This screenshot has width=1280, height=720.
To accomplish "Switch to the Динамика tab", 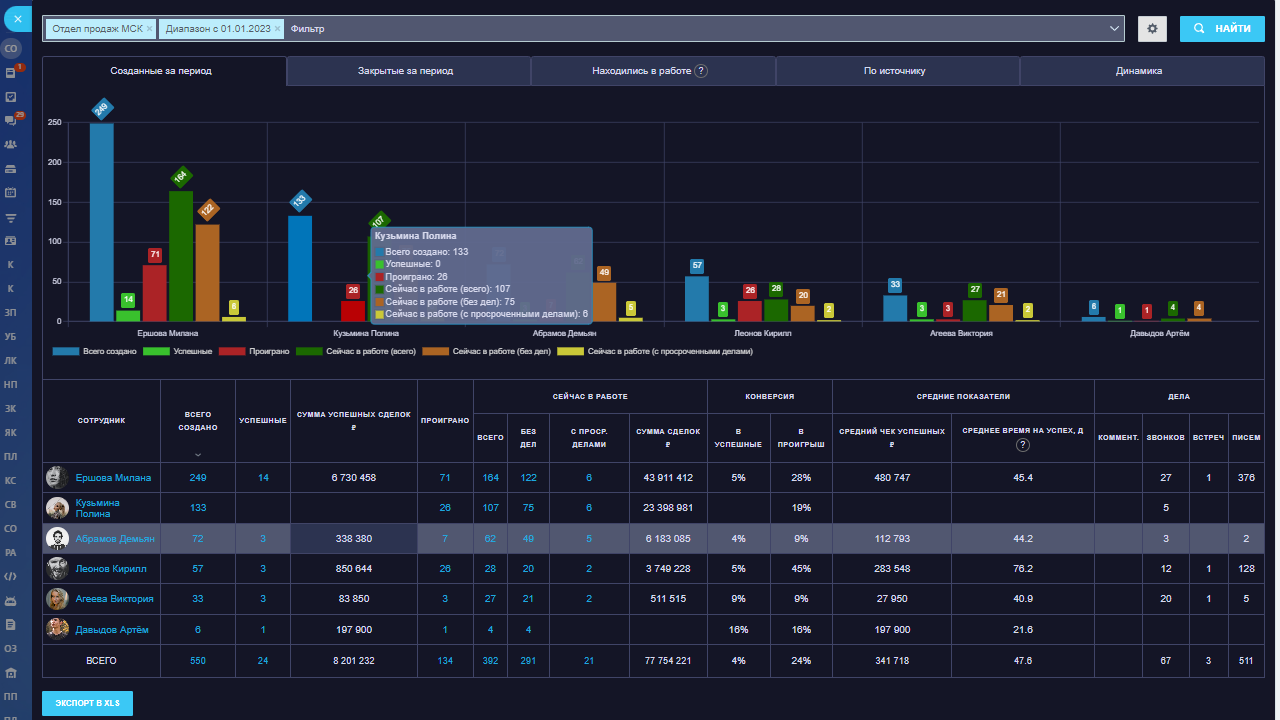I will tap(1141, 71).
